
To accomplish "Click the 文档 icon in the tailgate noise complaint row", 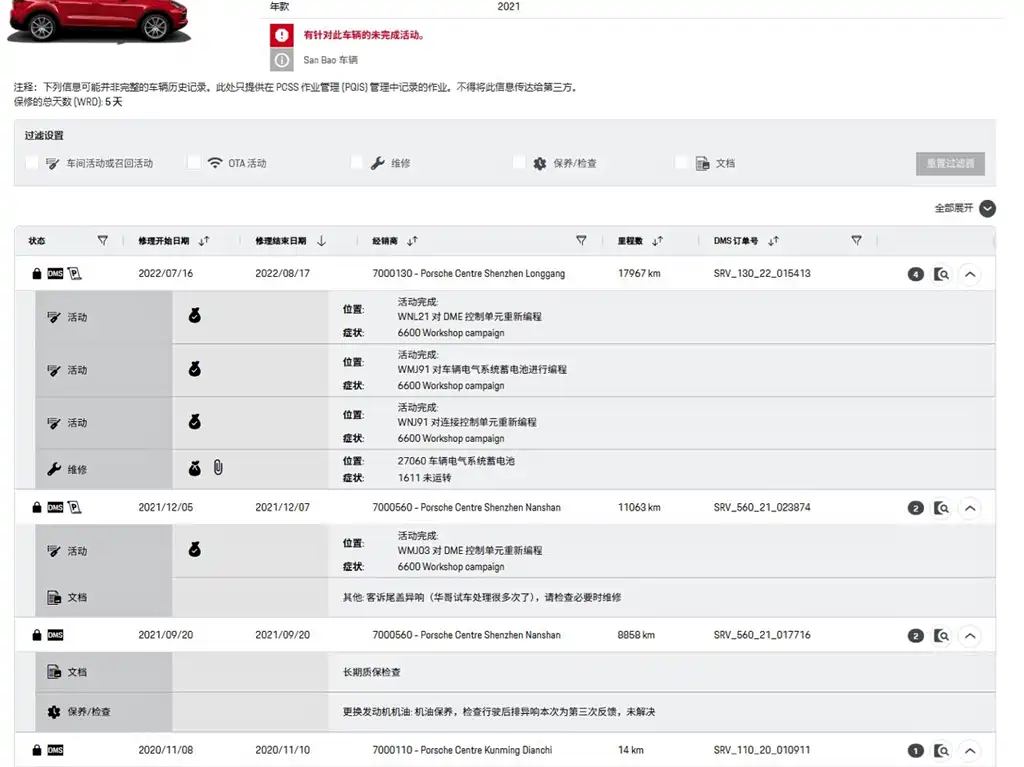I will pos(54,597).
